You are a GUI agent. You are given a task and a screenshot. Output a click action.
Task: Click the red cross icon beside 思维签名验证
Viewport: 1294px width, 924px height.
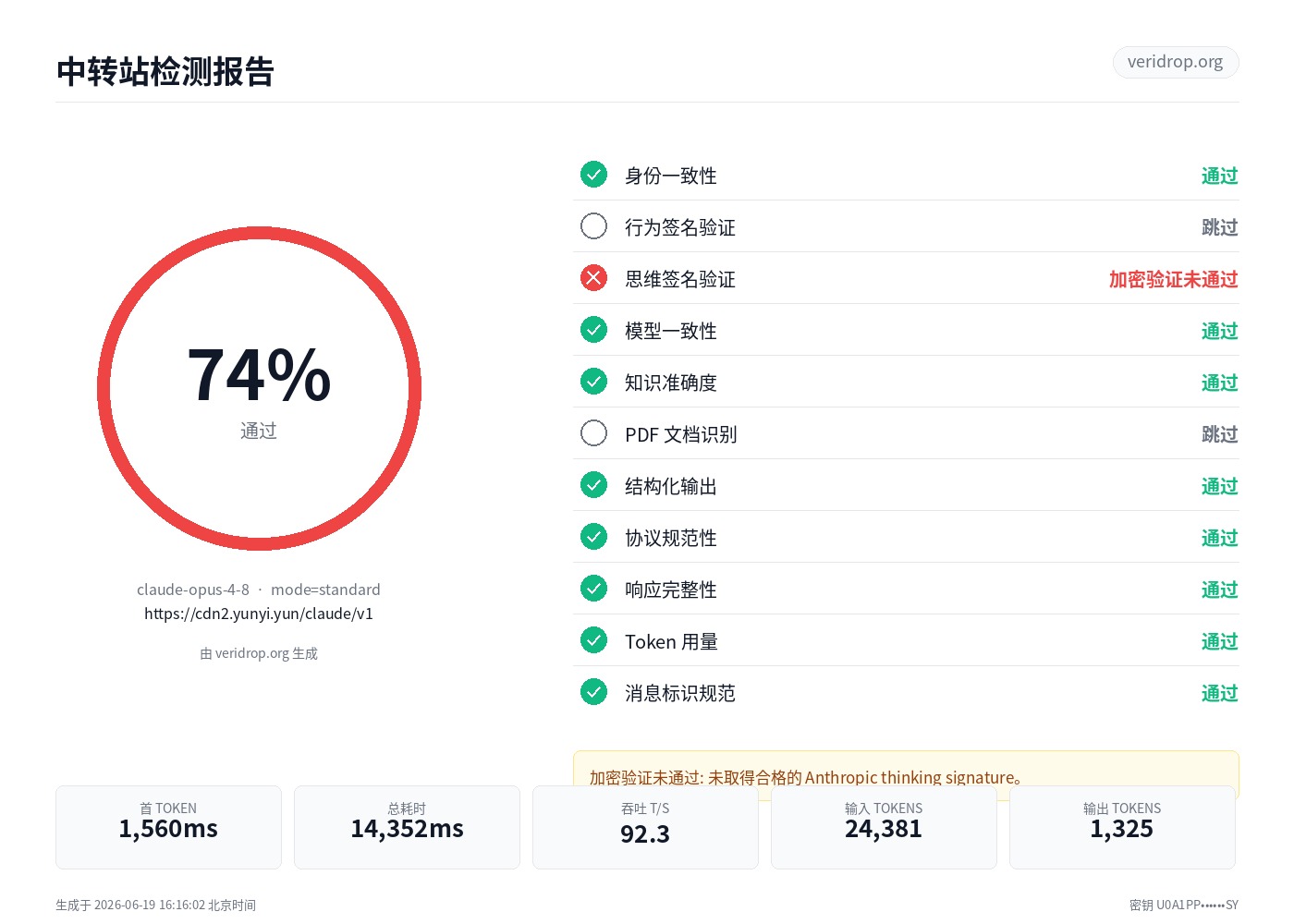click(x=593, y=278)
